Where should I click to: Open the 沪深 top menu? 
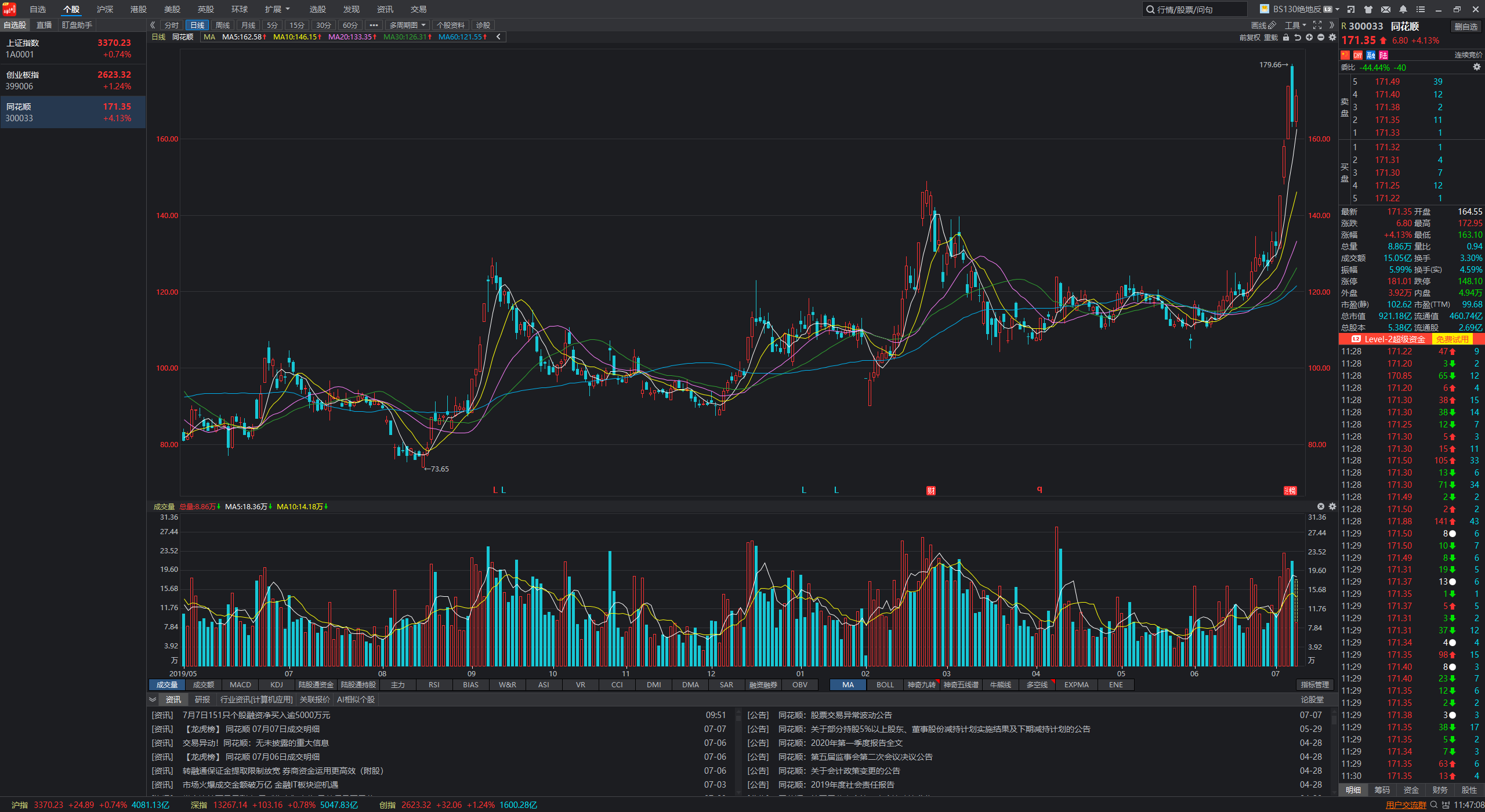tap(105, 9)
